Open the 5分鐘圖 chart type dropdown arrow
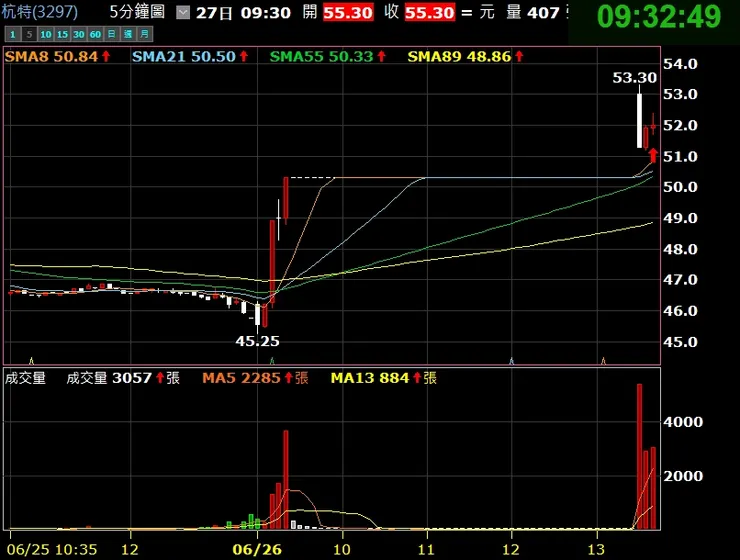740x560 pixels. coord(183,12)
